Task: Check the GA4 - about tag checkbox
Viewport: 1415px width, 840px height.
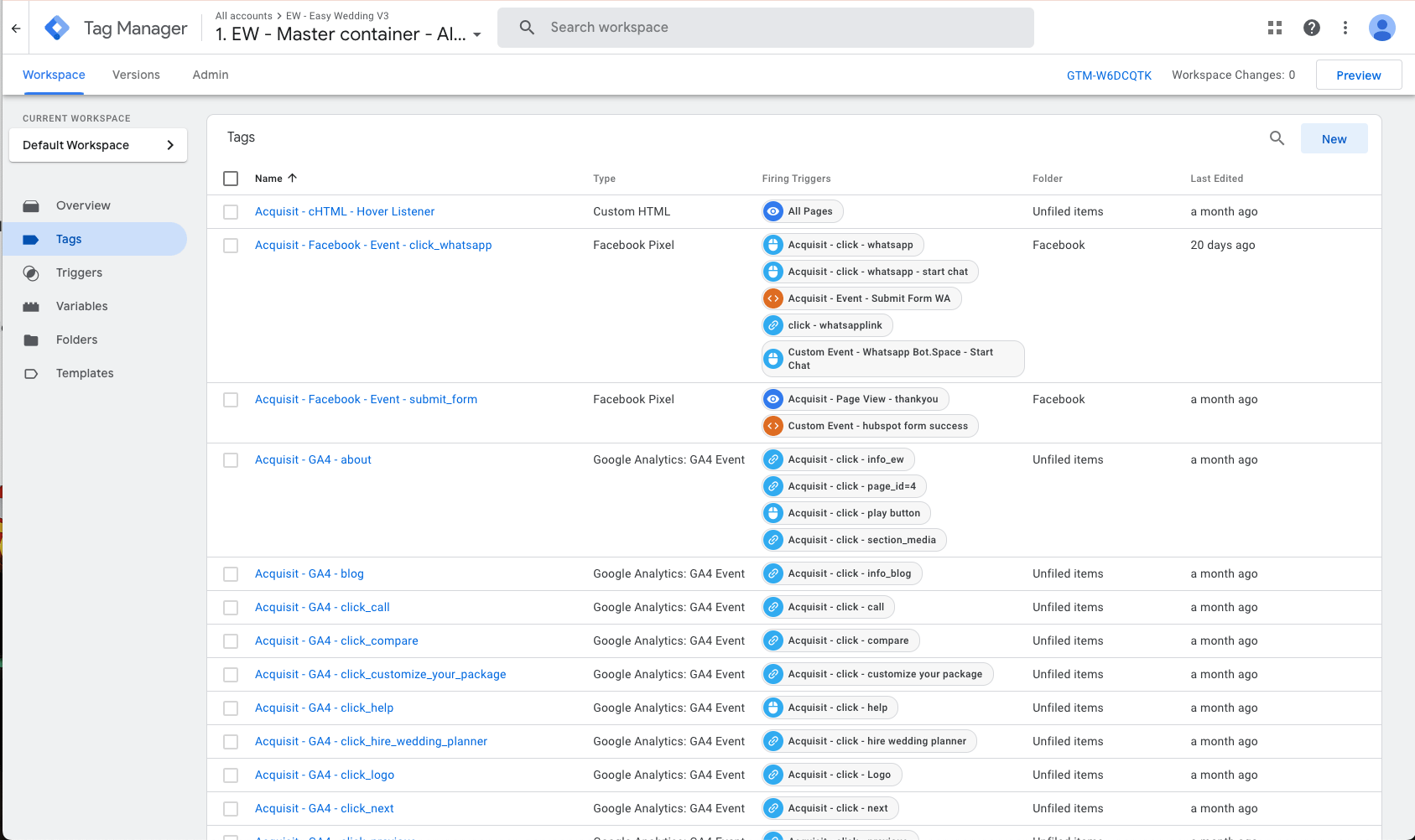Action: pyautogui.click(x=231, y=460)
